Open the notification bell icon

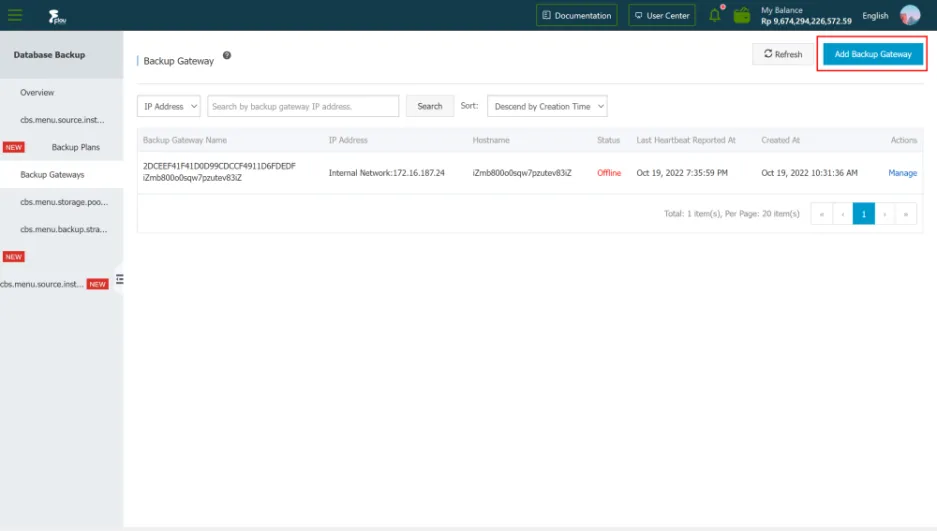click(x=715, y=16)
